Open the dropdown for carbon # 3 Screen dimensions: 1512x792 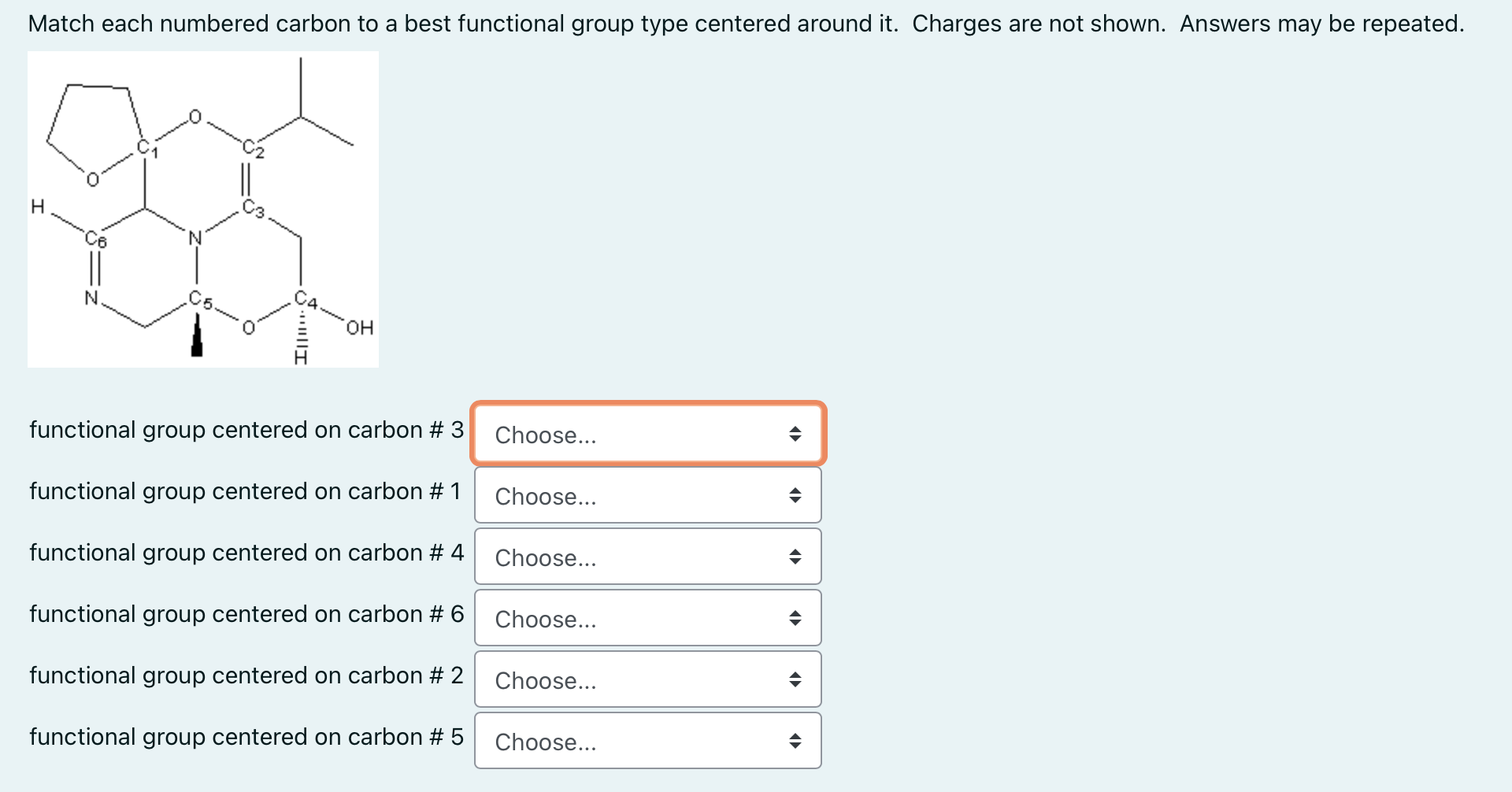[x=647, y=434]
